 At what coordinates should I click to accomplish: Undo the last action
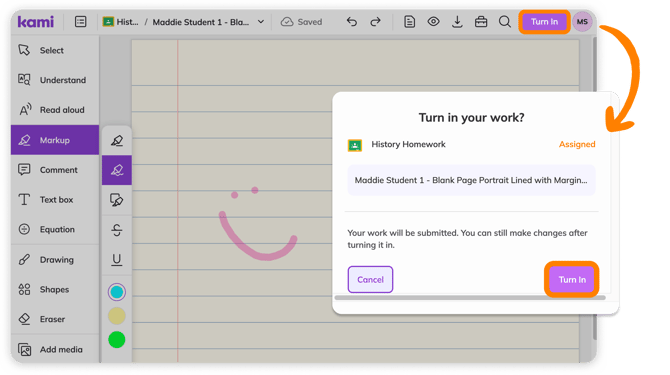(352, 22)
